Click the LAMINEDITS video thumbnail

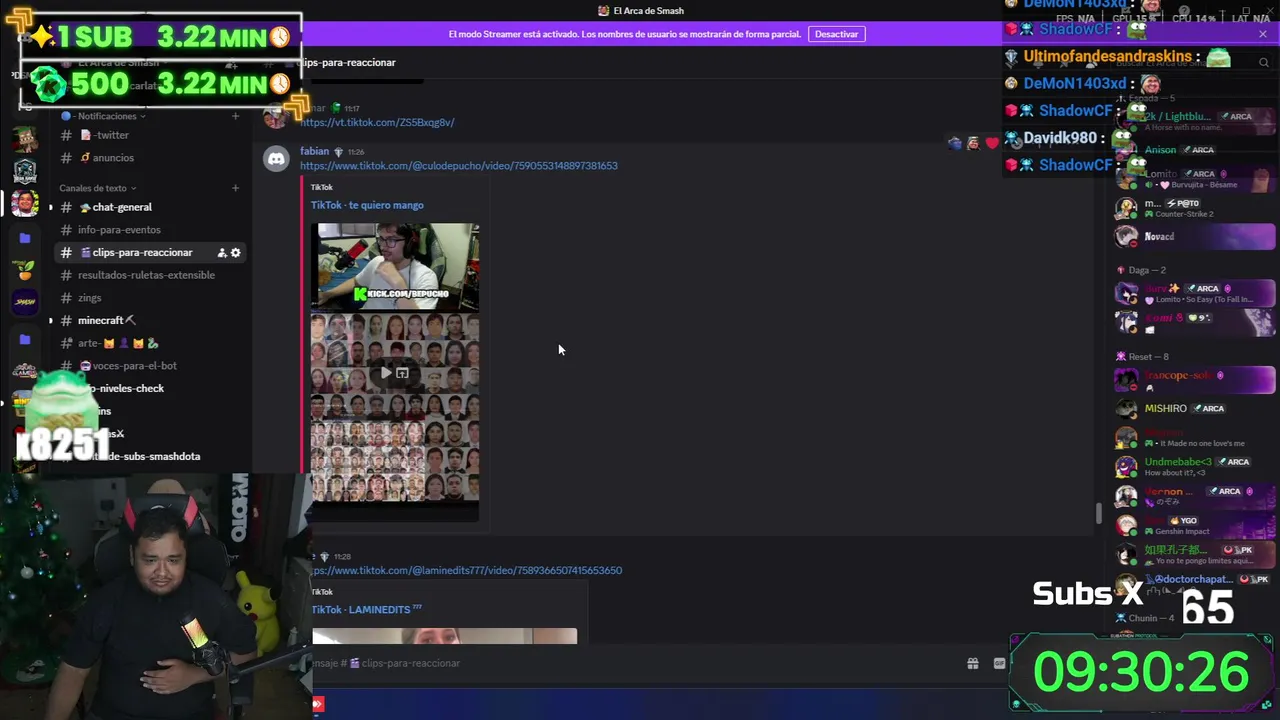(x=445, y=636)
